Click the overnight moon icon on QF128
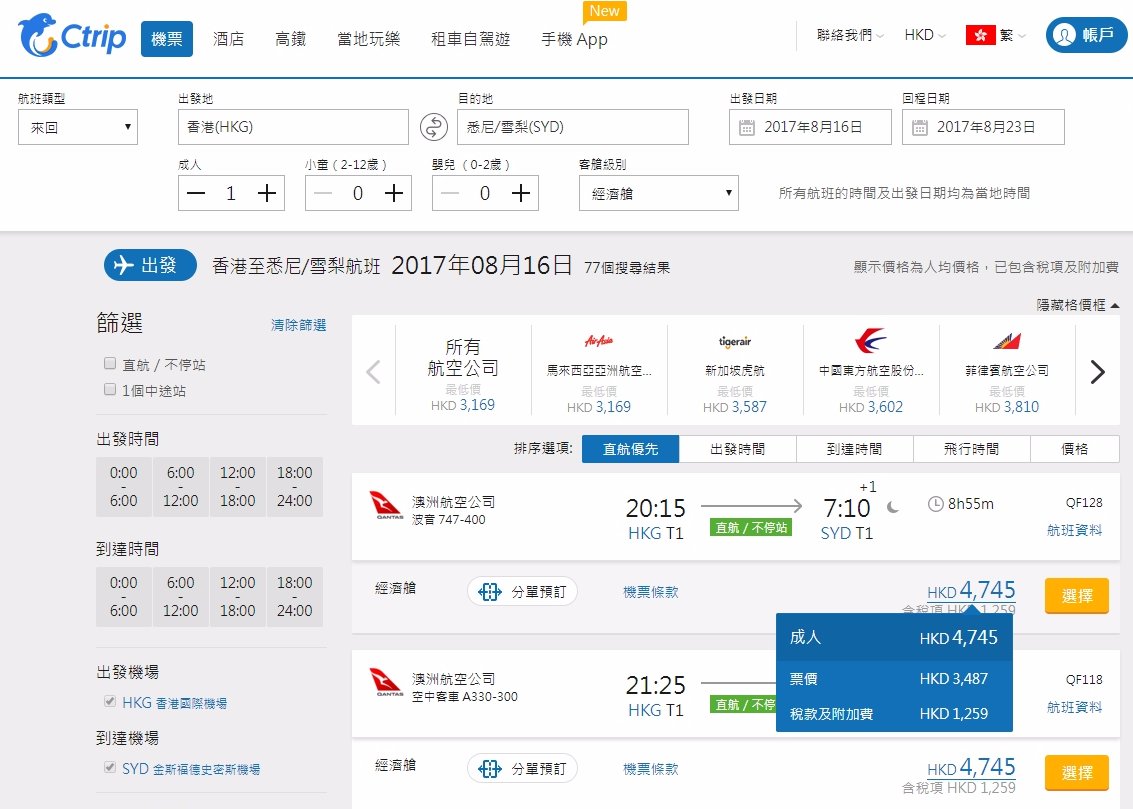 (892, 508)
